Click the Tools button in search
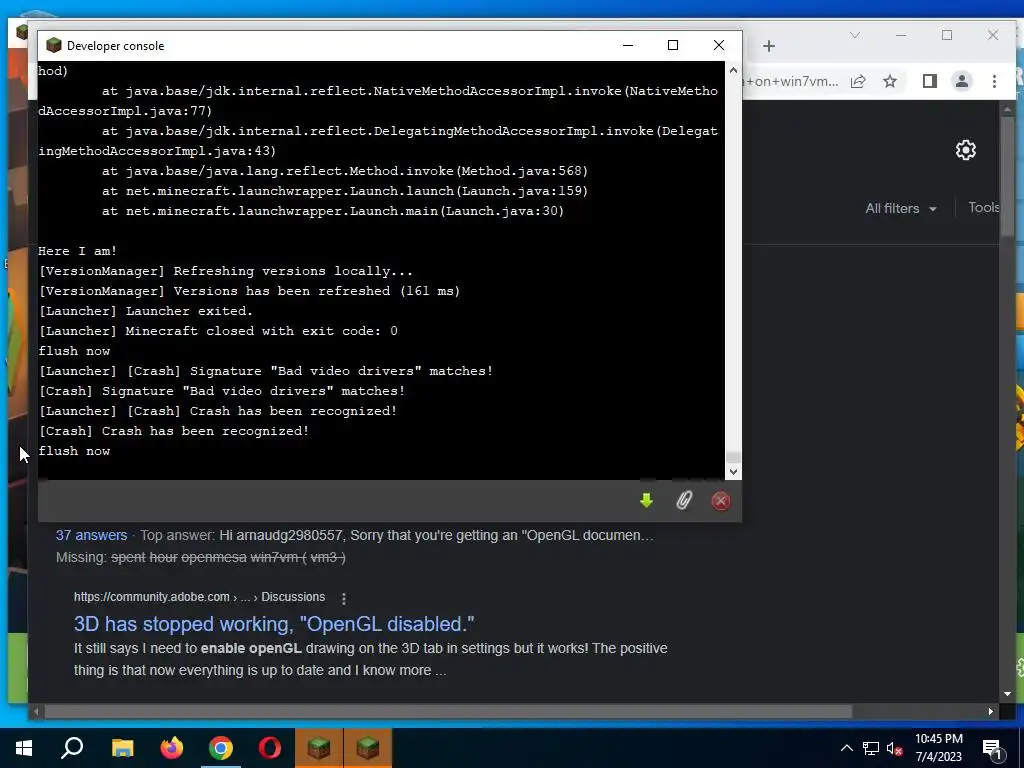This screenshot has height=768, width=1024. point(984,208)
